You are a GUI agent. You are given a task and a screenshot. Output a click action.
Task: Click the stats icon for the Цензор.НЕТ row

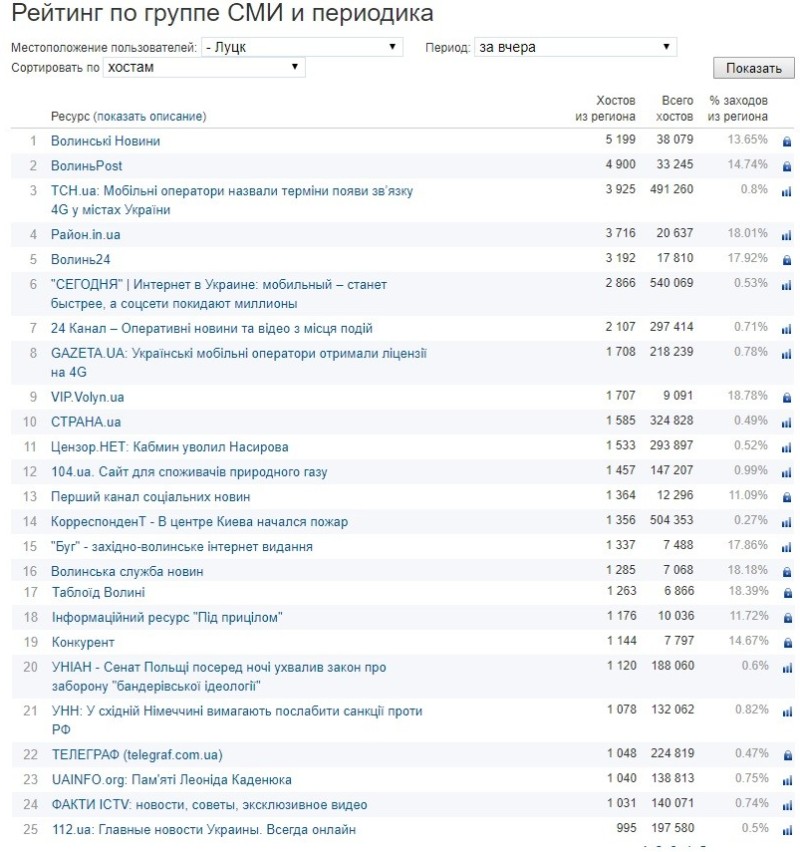[786, 447]
